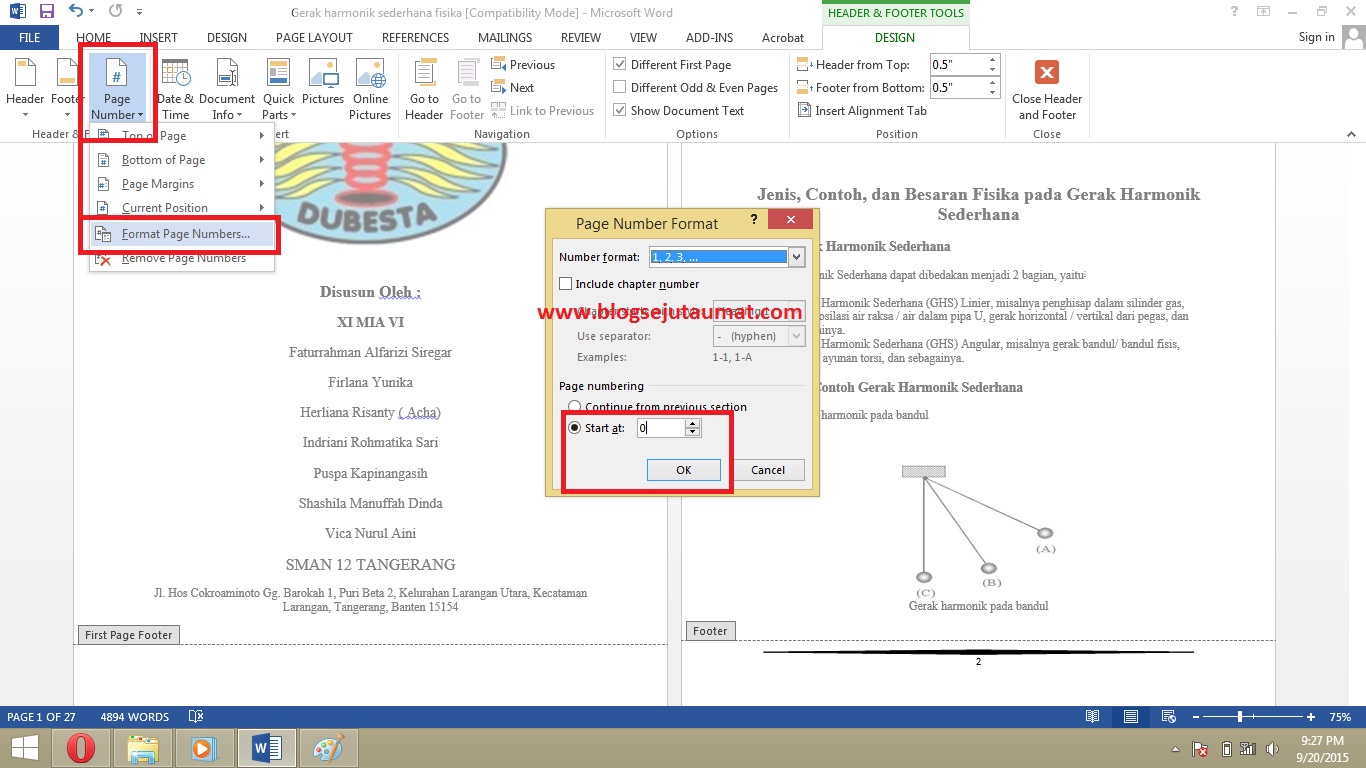The image size is (1366, 768).
Task: Switch to Print Layout view in status bar
Action: 1130,717
